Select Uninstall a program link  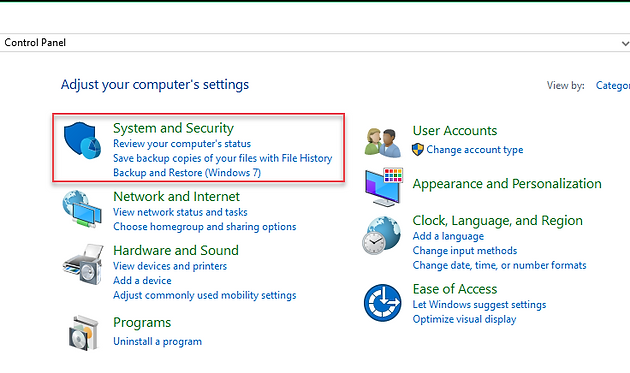[x=158, y=342]
